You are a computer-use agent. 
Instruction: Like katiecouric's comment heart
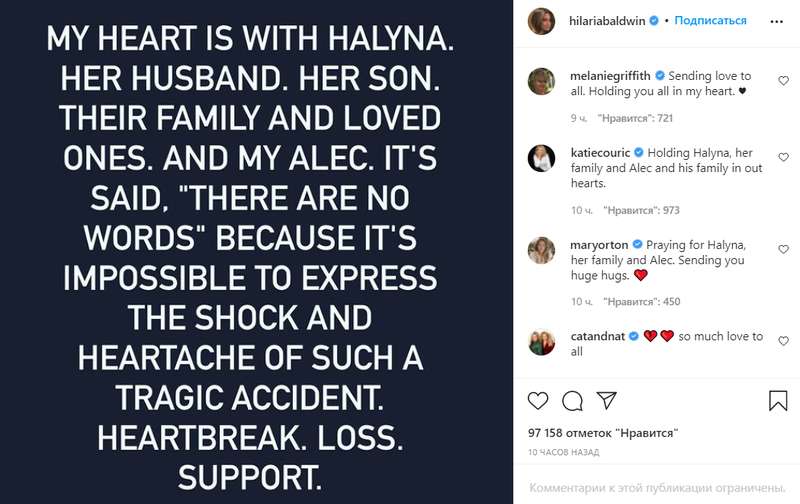[x=782, y=157]
